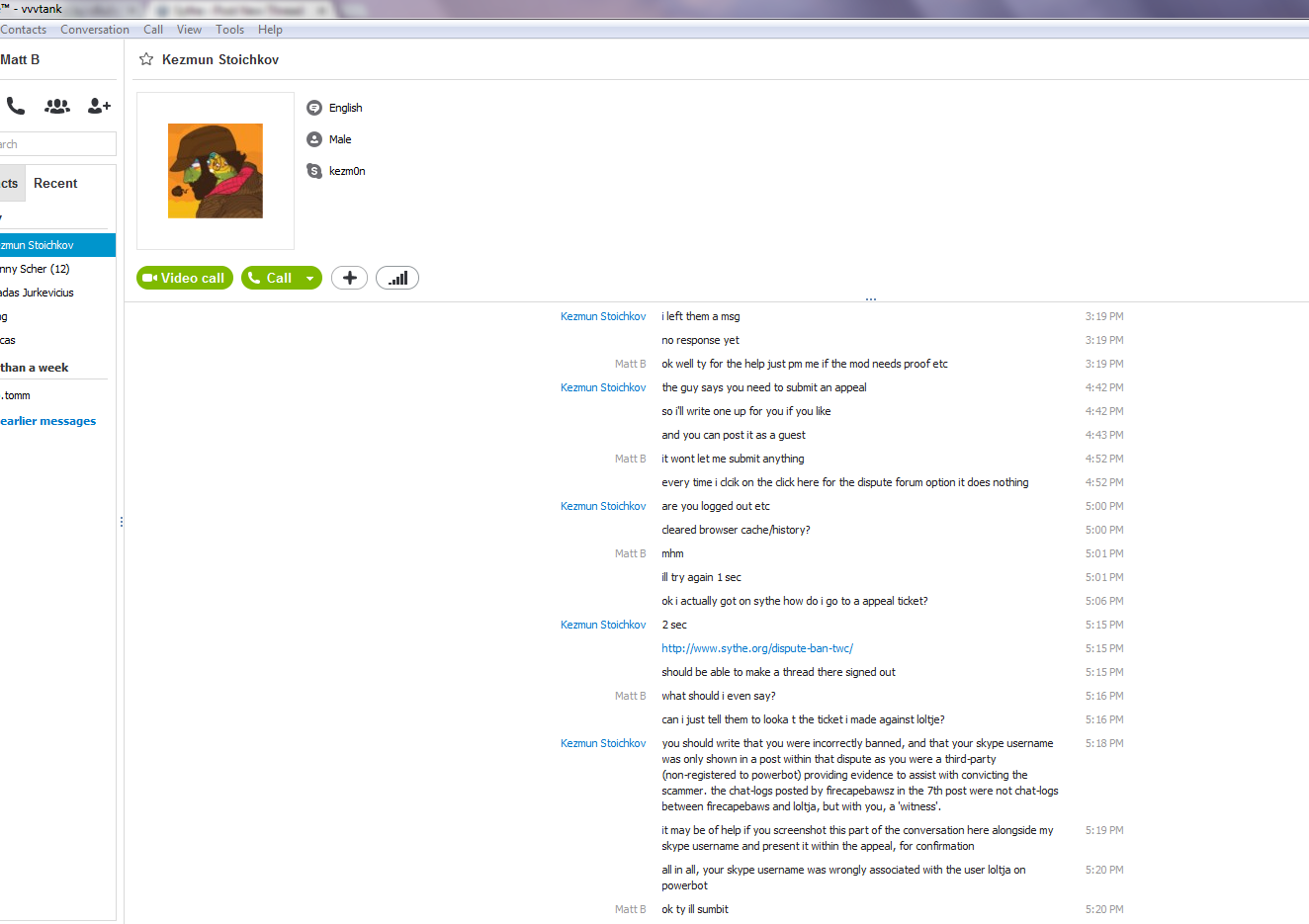Image resolution: width=1309 pixels, height=924 pixels.
Task: Click the create group icon in the sidebar
Action: pyautogui.click(x=57, y=105)
